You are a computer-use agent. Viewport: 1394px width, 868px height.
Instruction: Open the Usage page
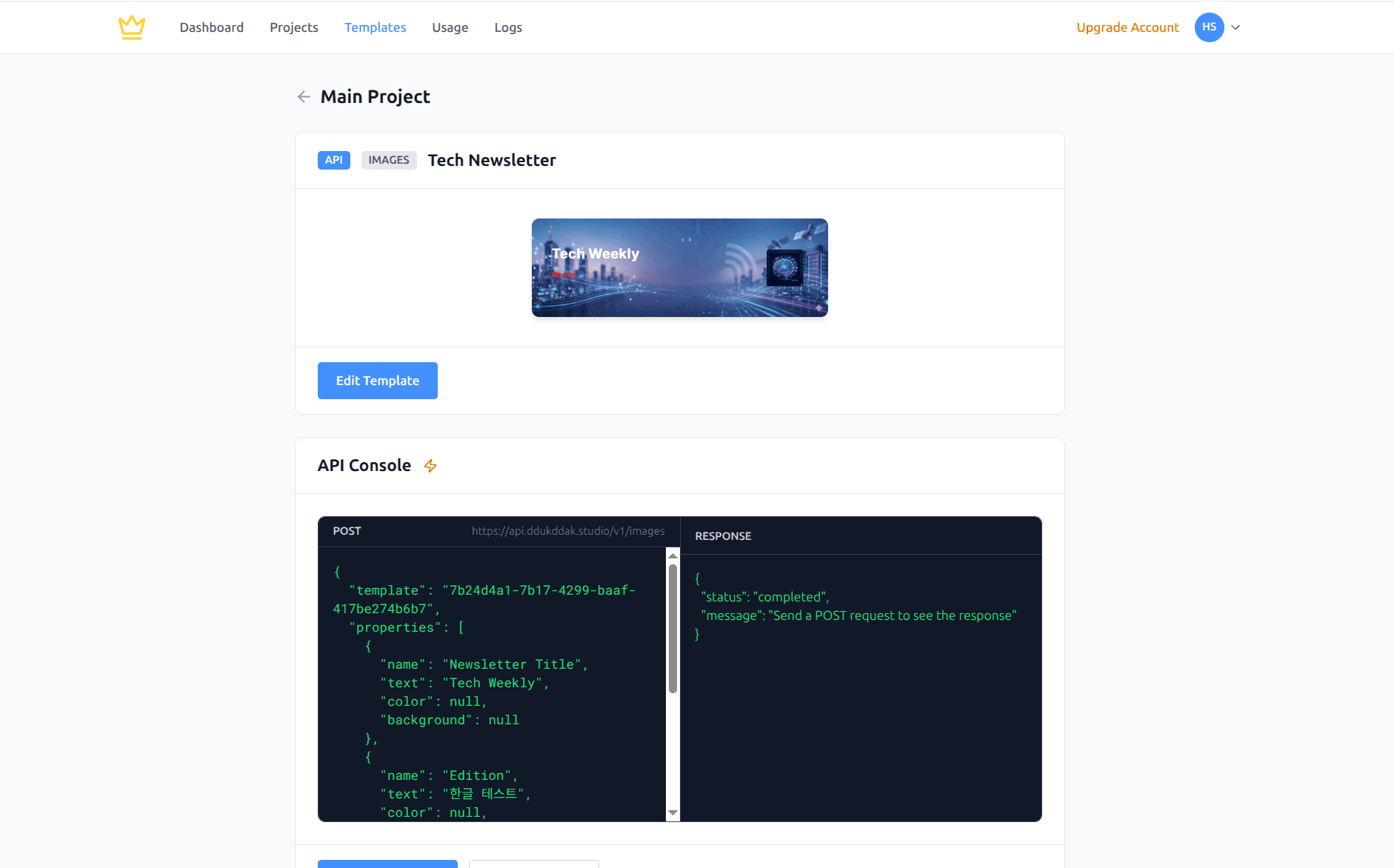450,27
